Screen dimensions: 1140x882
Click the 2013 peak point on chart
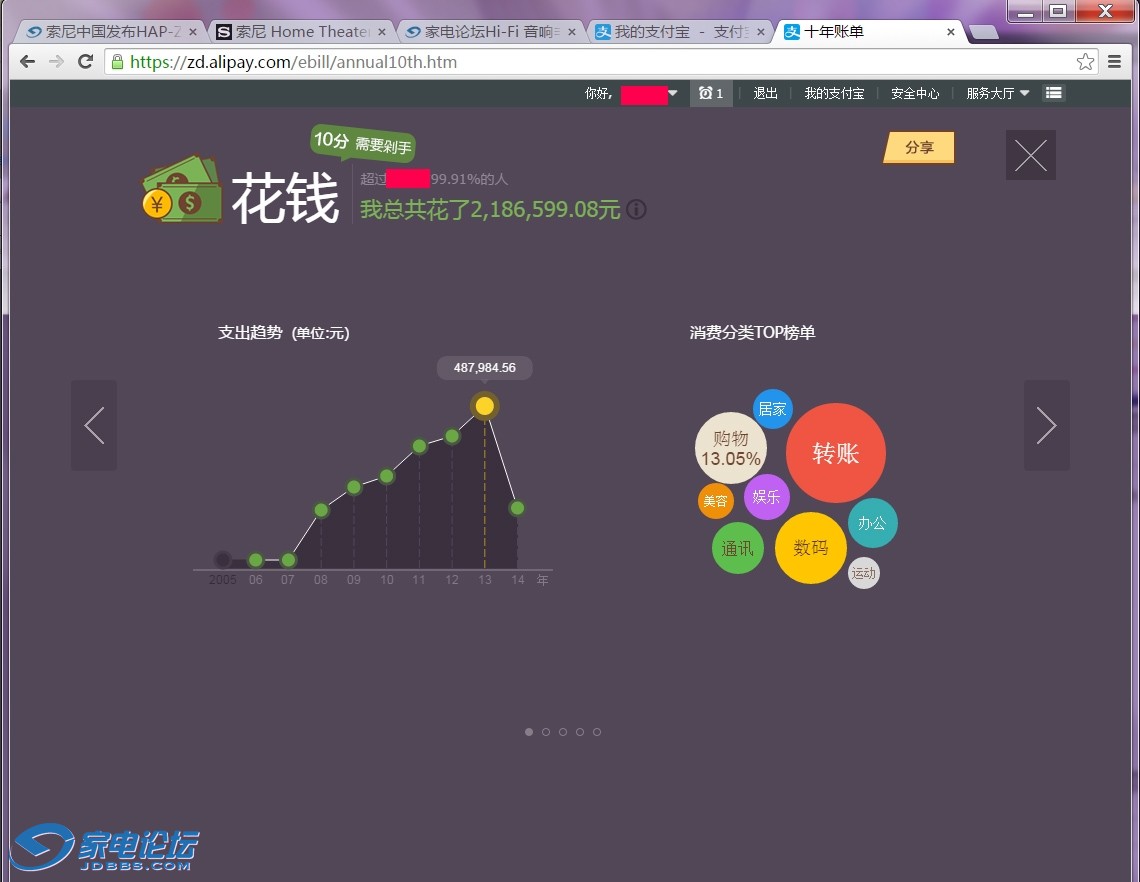[485, 406]
